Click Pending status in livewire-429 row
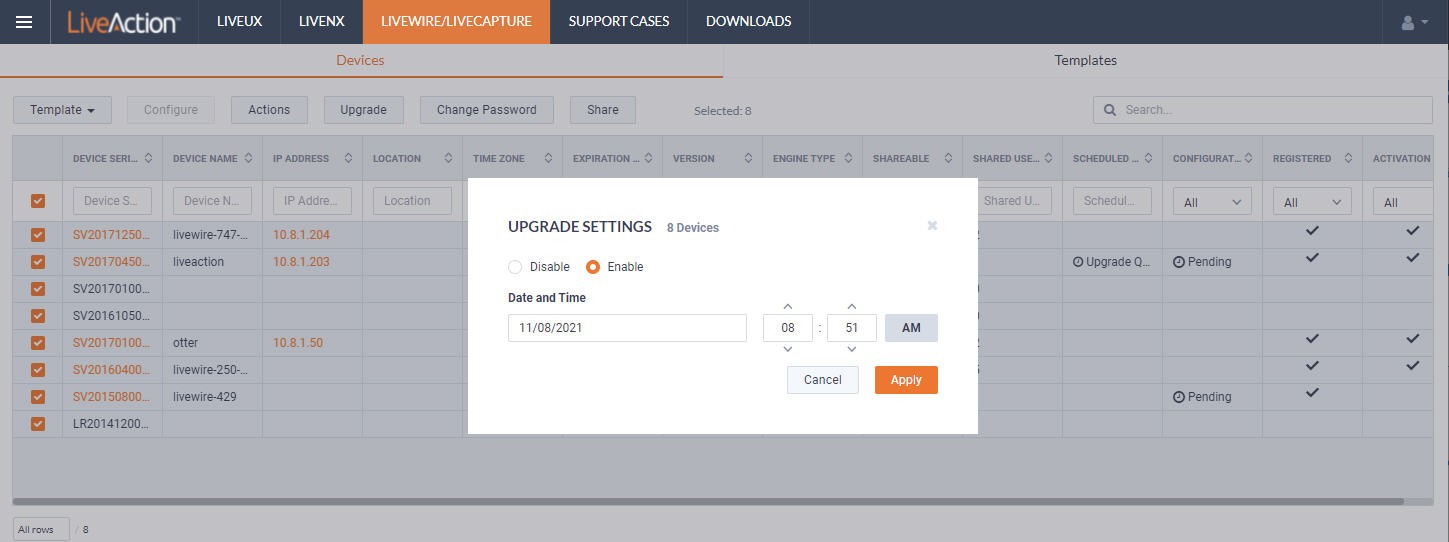This screenshot has width=1449, height=542. [x=1202, y=397]
